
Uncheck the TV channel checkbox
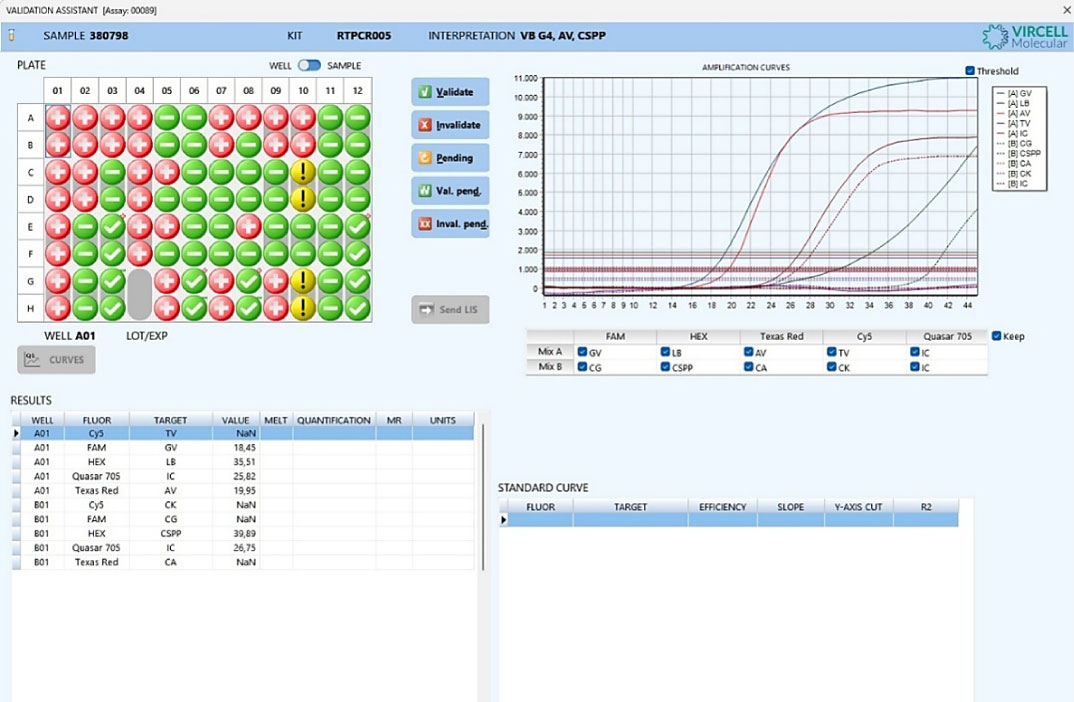[832, 352]
